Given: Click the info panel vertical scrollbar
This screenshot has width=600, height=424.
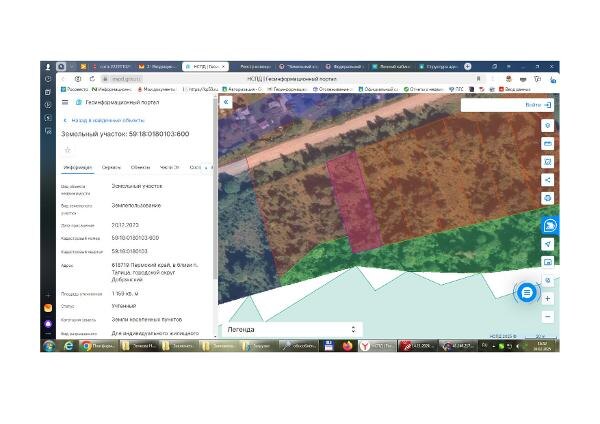Looking at the screenshot, I should [x=215, y=188].
